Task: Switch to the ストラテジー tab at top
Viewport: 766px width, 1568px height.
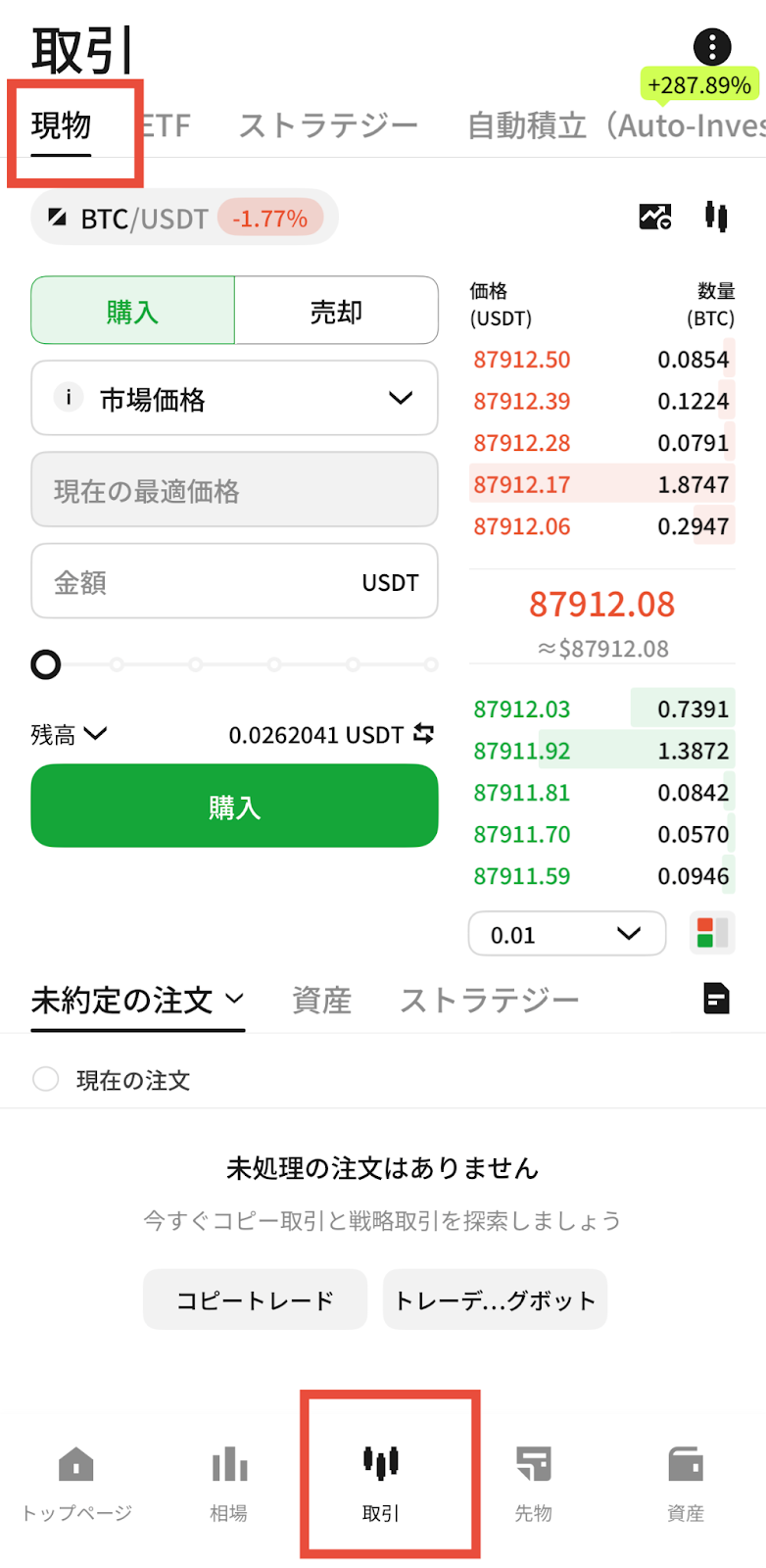Action: coord(328,125)
